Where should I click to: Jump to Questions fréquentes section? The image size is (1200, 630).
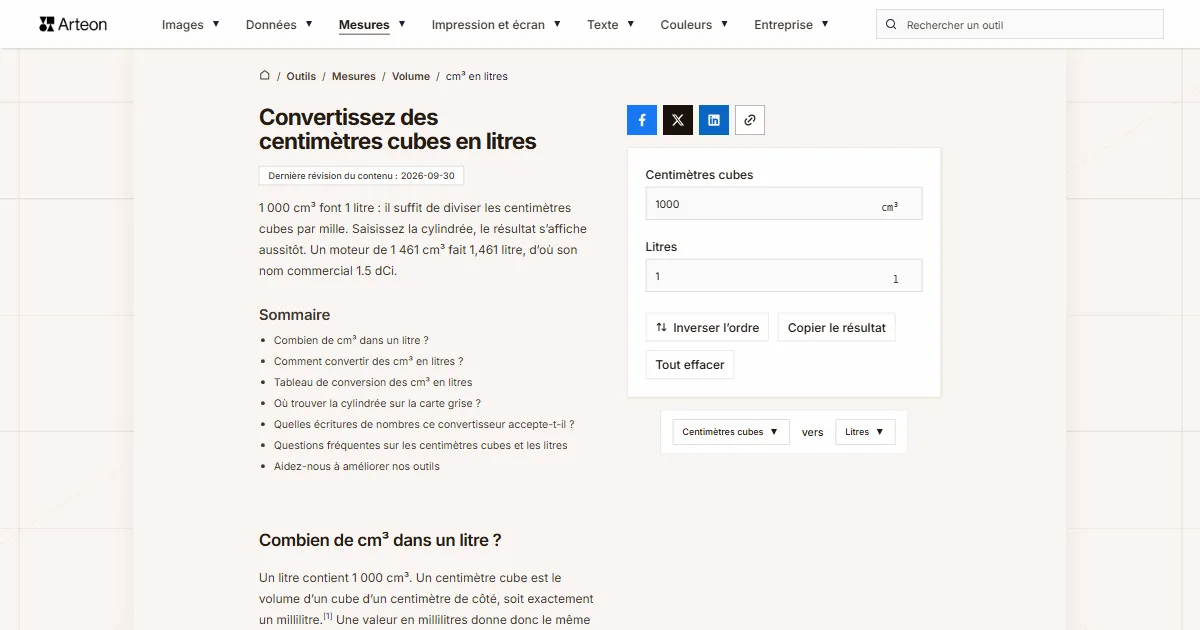[421, 445]
